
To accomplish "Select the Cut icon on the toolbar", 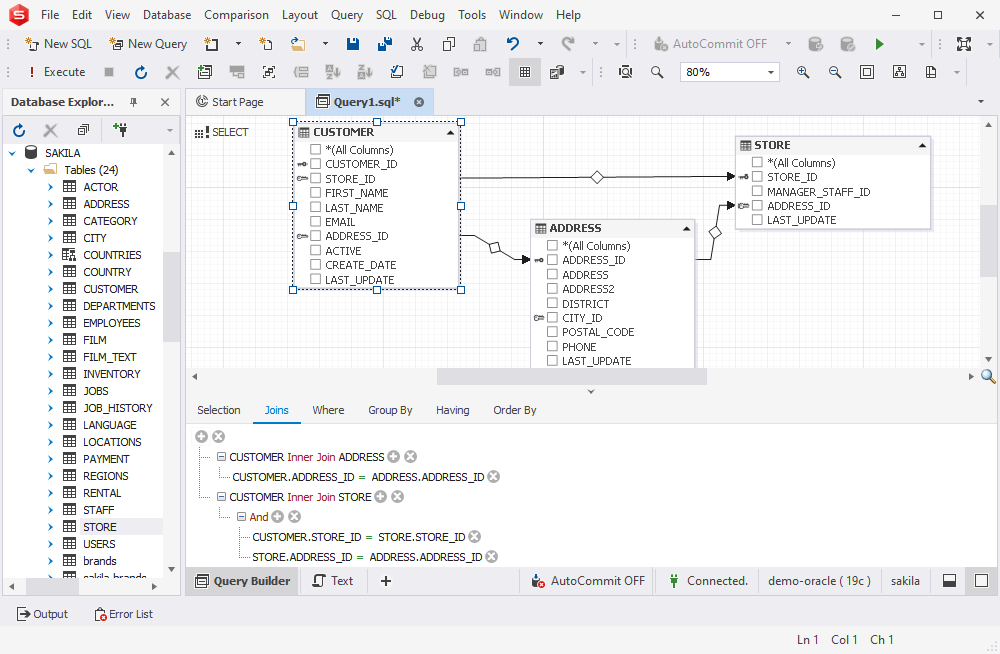I will [x=417, y=44].
